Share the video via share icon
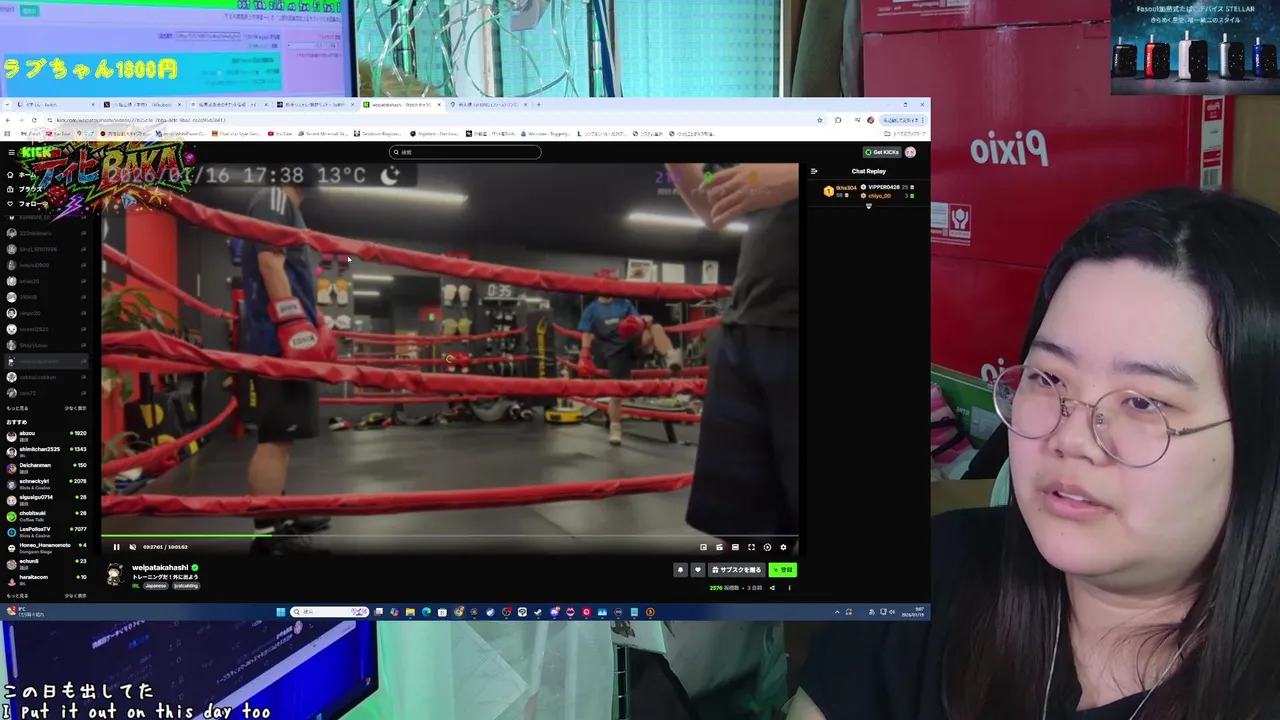The image size is (1280, 720). [x=772, y=588]
